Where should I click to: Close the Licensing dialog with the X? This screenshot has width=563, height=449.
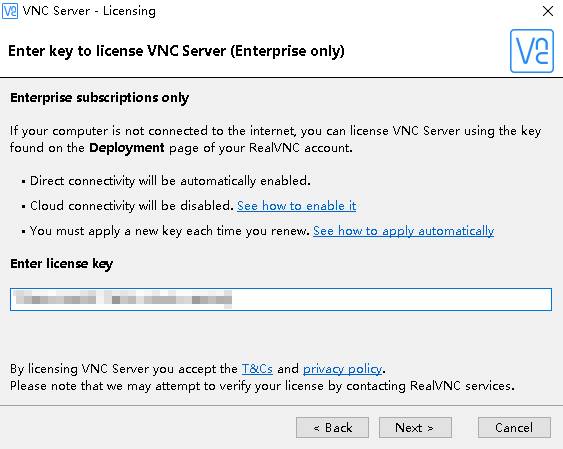548,11
